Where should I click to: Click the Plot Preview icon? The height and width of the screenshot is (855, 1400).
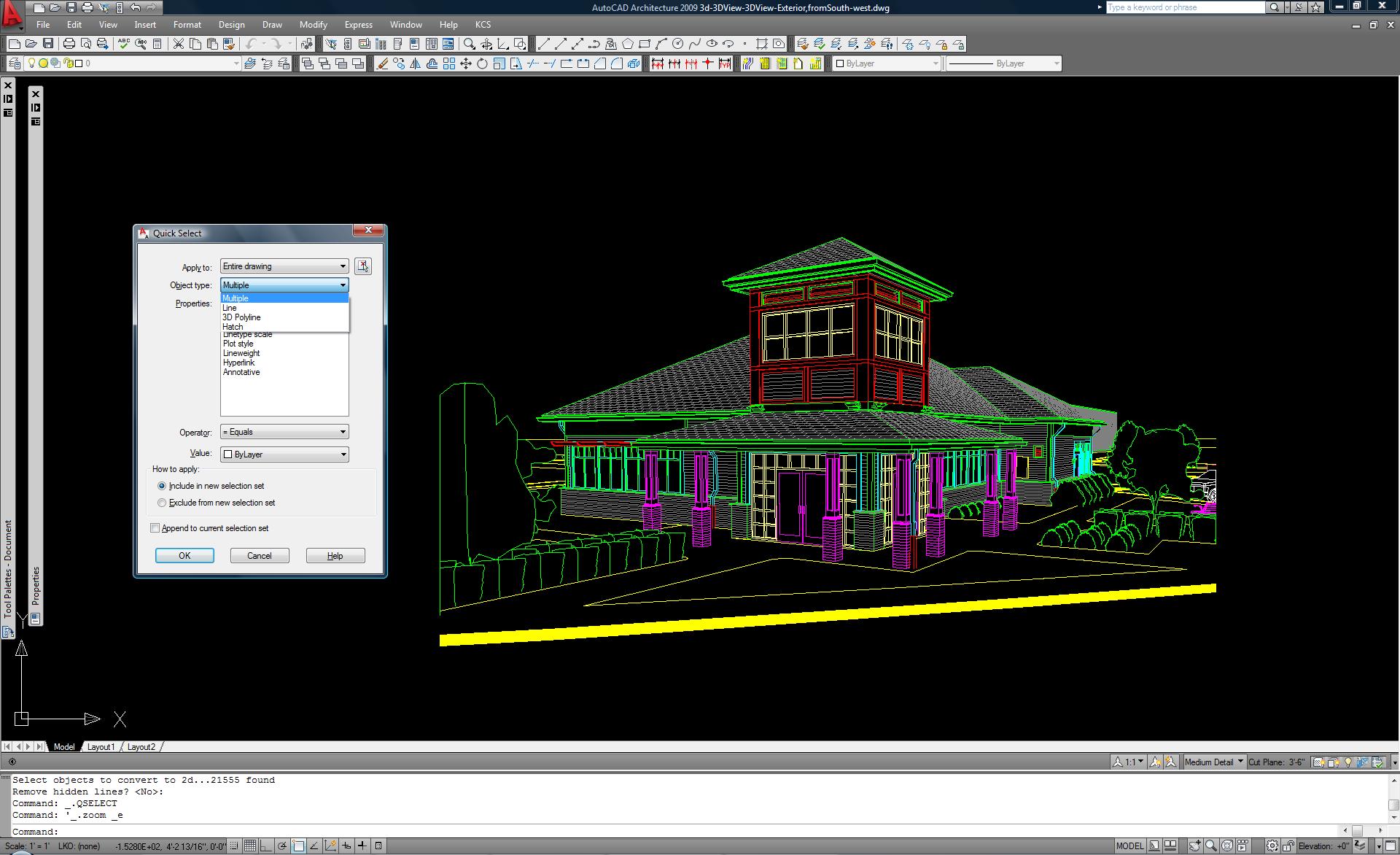tap(86, 44)
